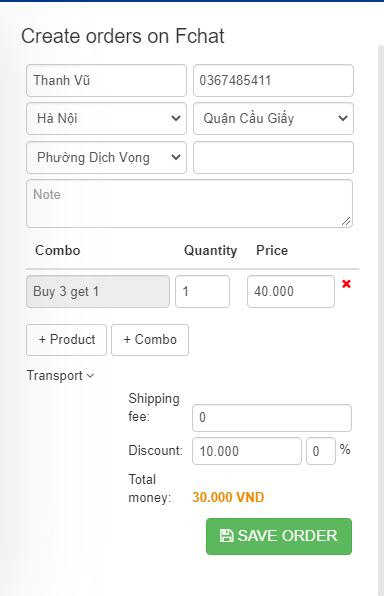Screen dimensions: 384x596
Task: Open the Phường Dịch Vọng ward dropdown
Action: (x=106, y=157)
